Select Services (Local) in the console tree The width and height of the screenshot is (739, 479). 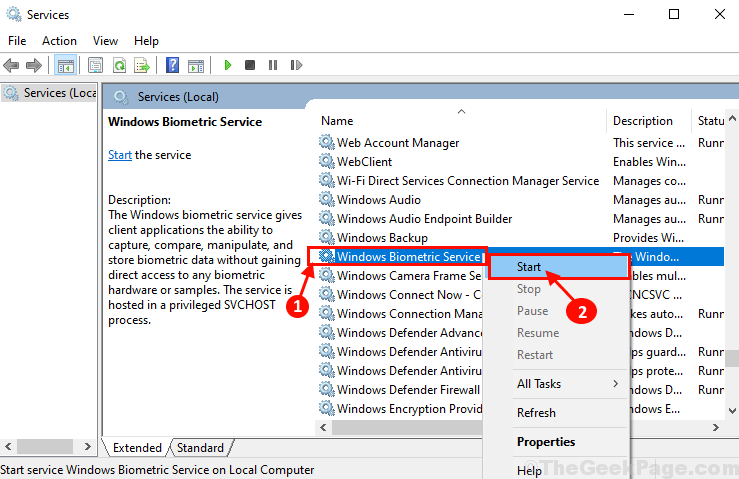50,93
